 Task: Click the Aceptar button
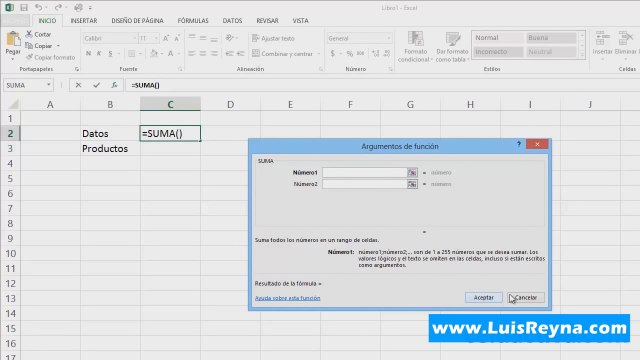coord(484,298)
